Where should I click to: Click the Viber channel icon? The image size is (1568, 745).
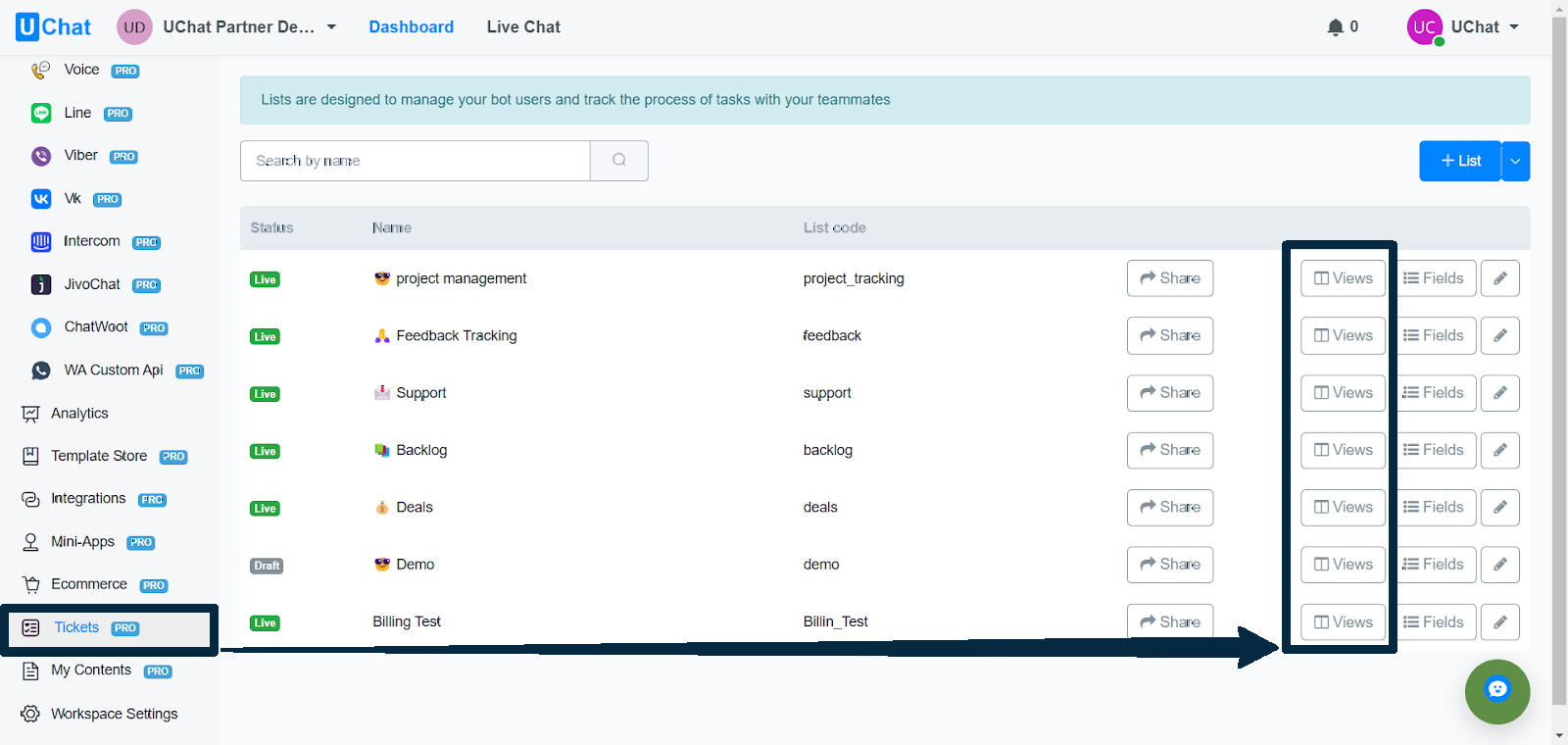(x=41, y=156)
